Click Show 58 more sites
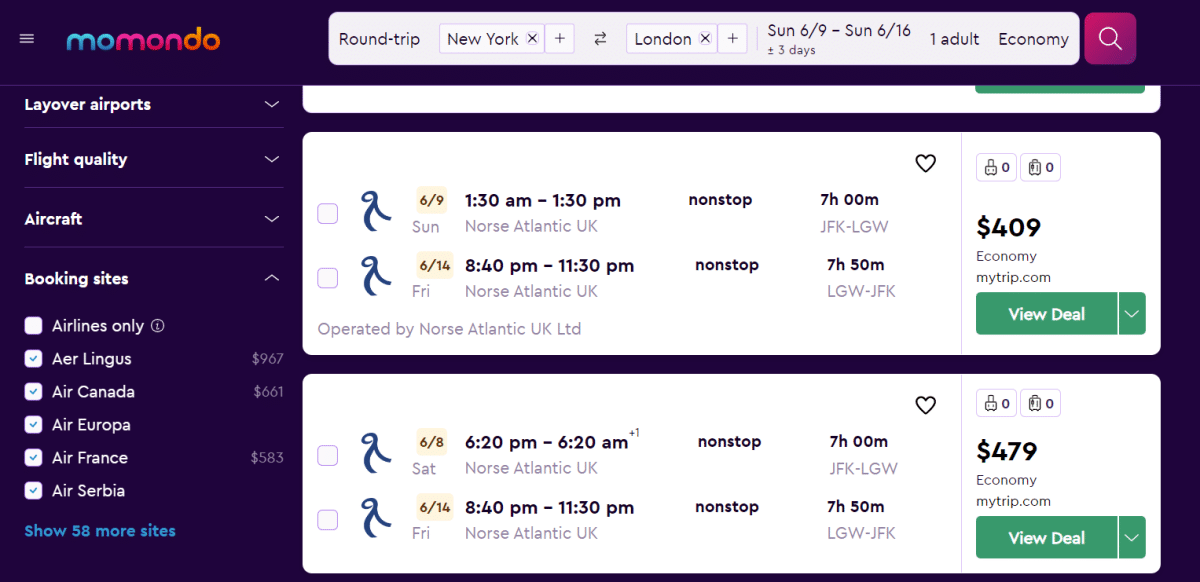 pos(100,530)
